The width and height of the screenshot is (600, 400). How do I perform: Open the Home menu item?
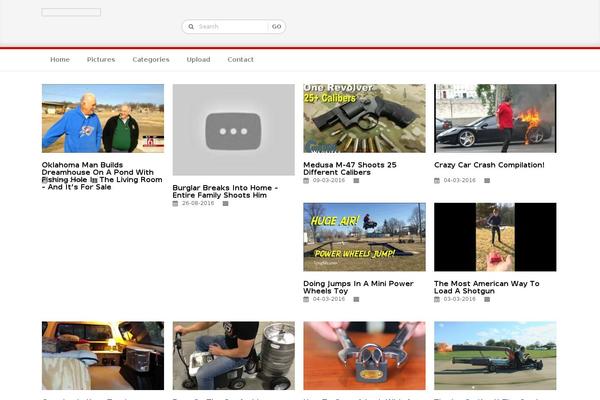pyautogui.click(x=60, y=60)
